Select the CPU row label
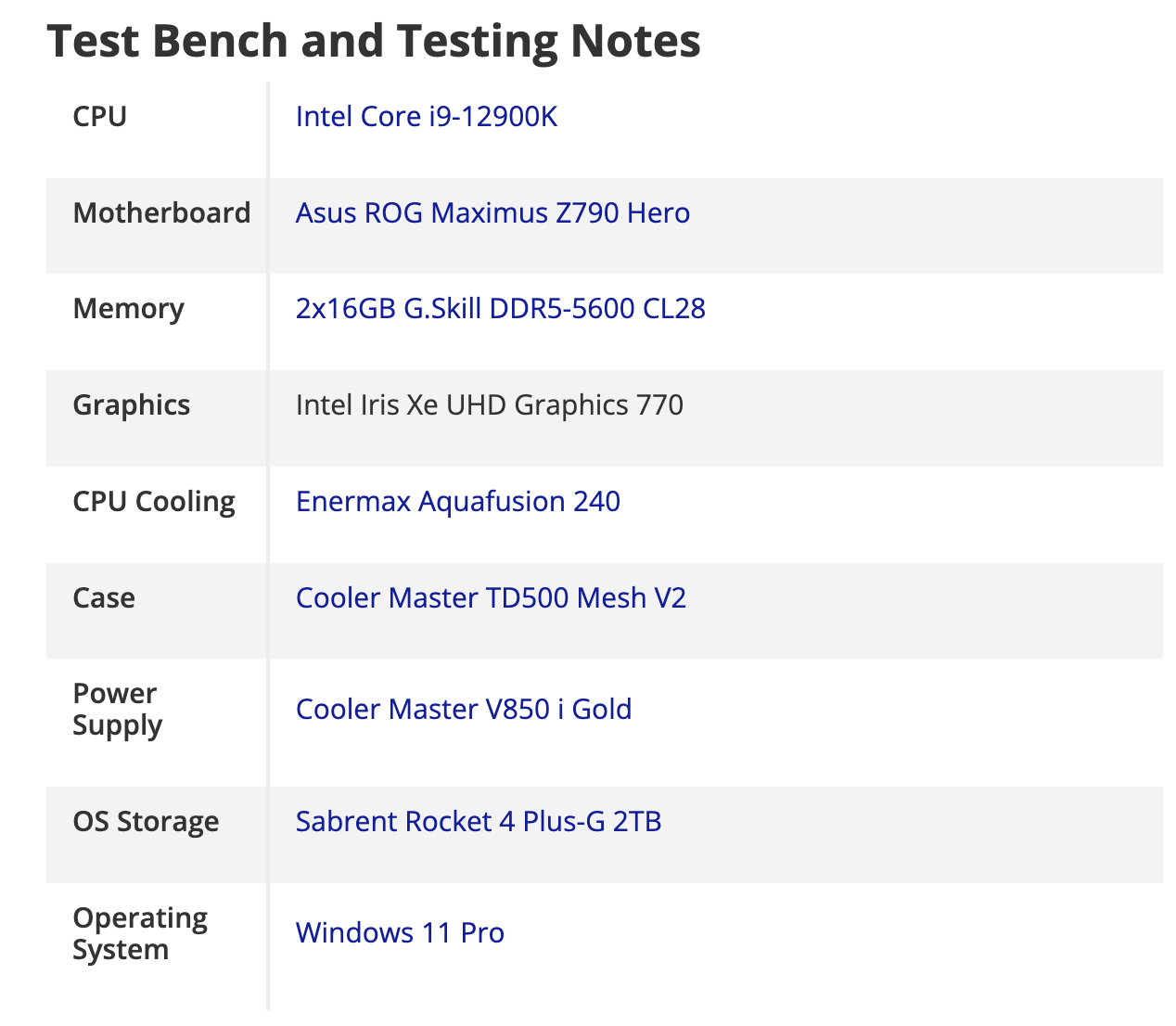 tap(100, 117)
